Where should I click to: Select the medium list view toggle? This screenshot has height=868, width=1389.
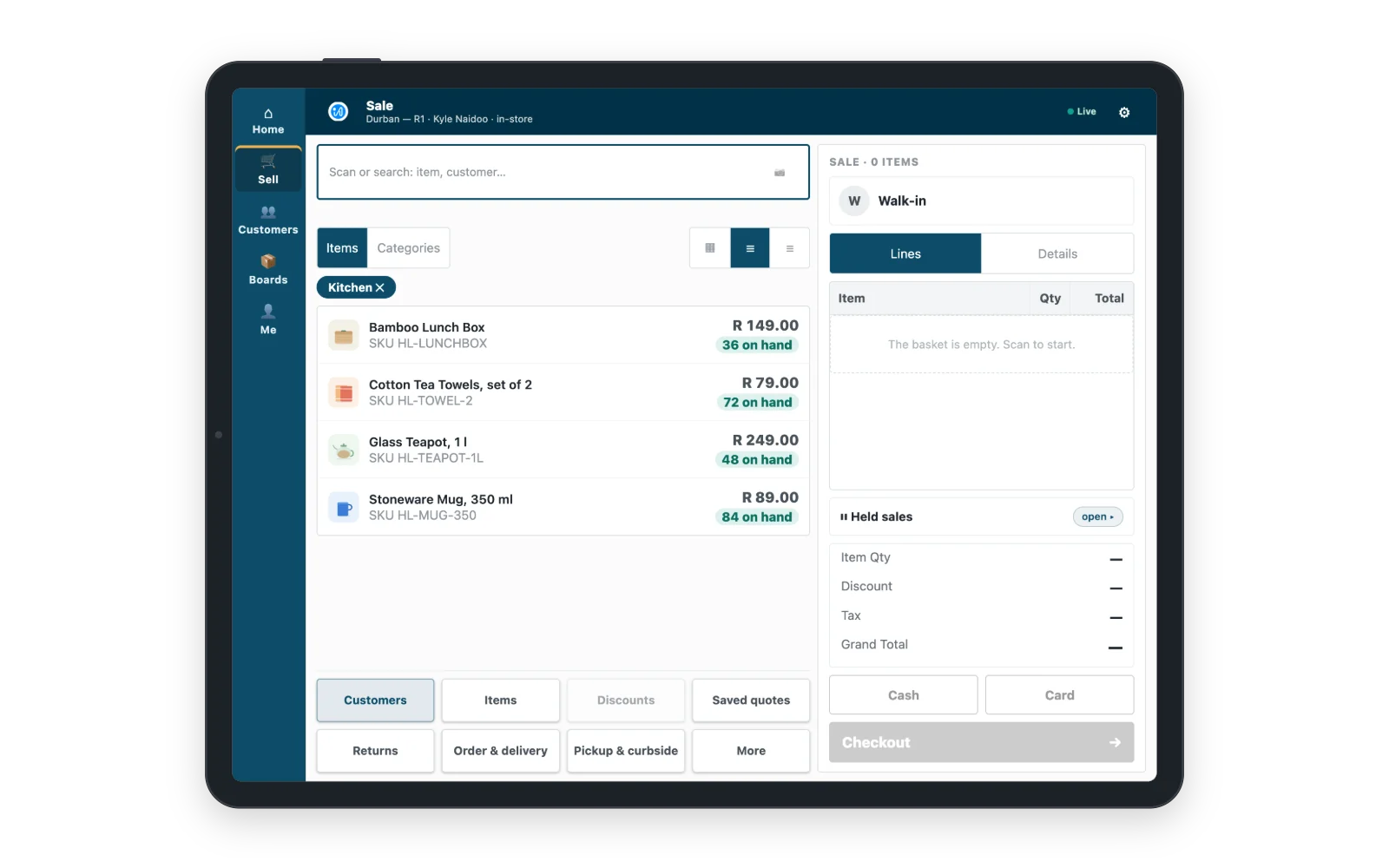click(x=750, y=248)
